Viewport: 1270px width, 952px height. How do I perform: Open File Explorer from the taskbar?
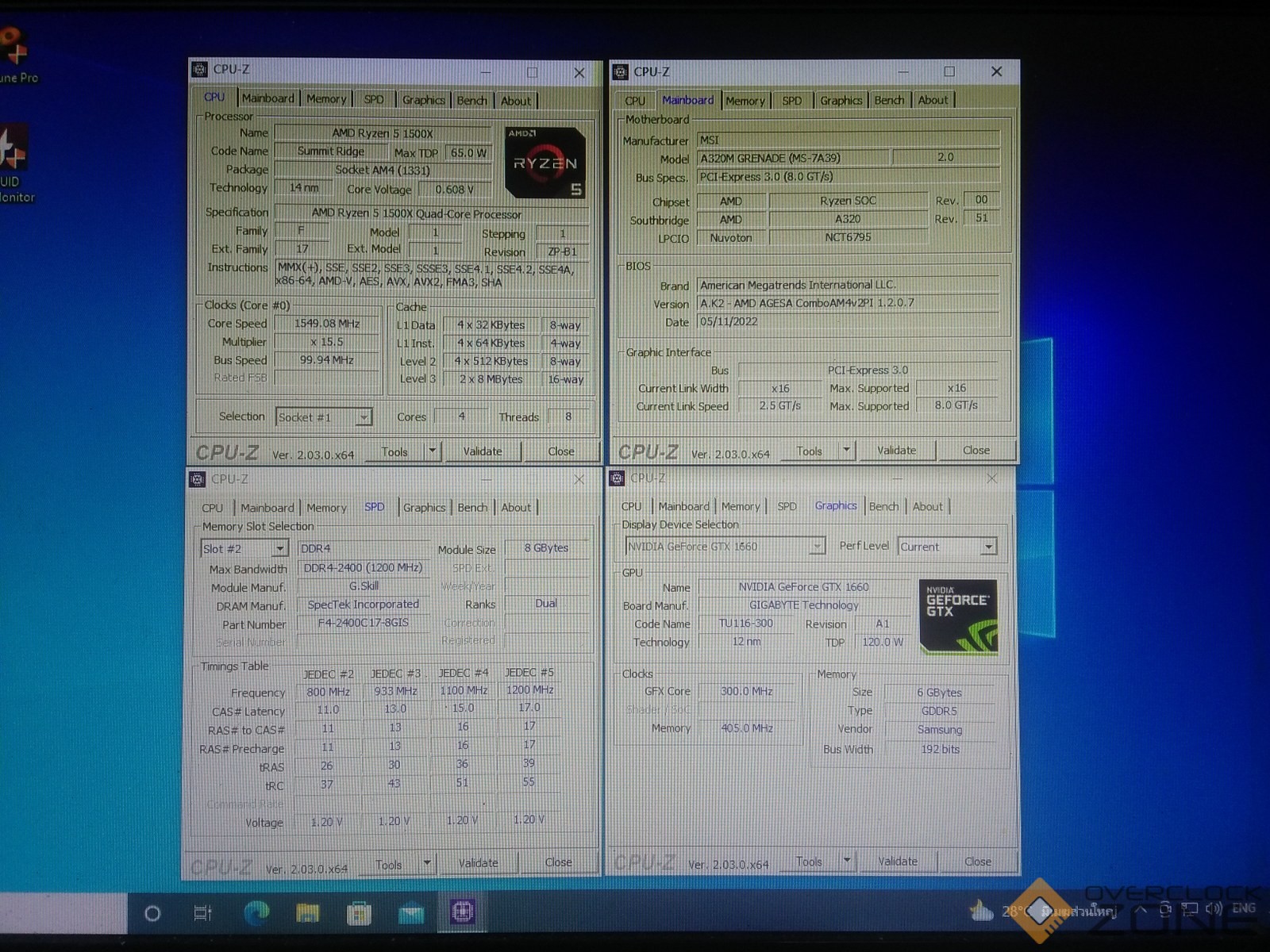click(x=308, y=913)
